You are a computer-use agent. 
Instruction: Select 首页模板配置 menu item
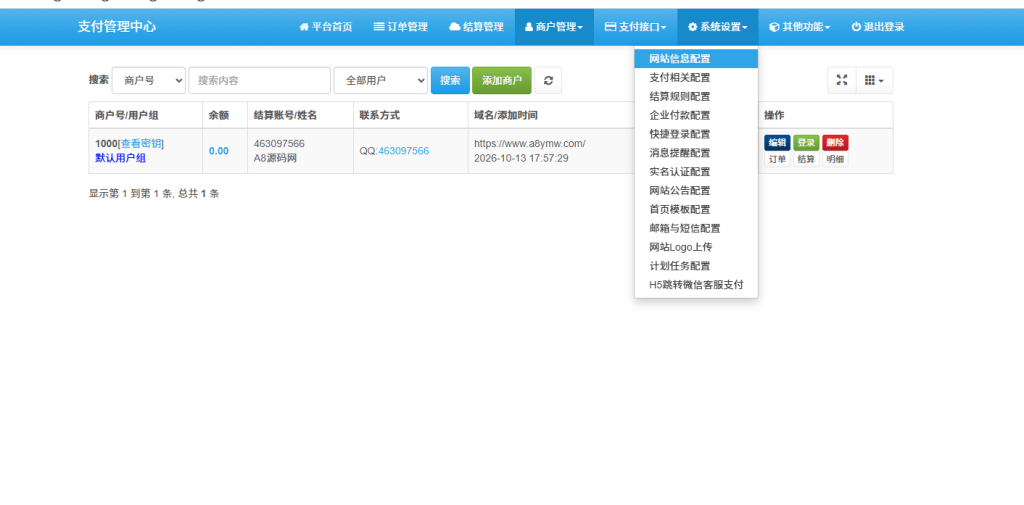(696, 210)
